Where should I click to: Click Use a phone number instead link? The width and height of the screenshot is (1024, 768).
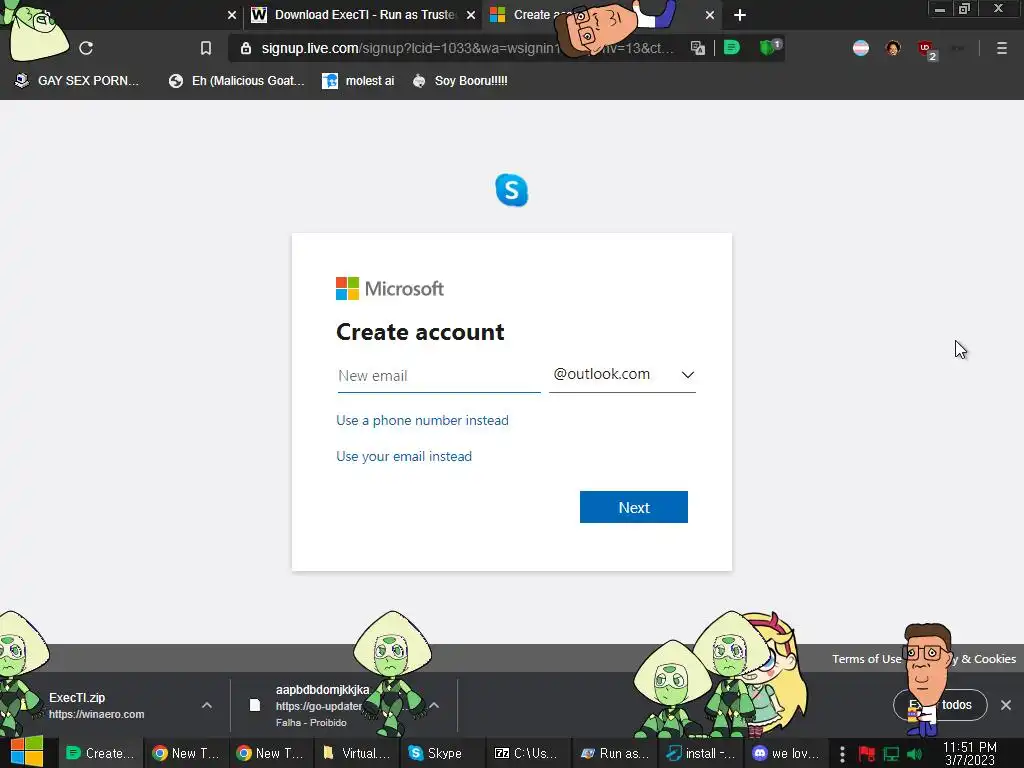(x=422, y=421)
